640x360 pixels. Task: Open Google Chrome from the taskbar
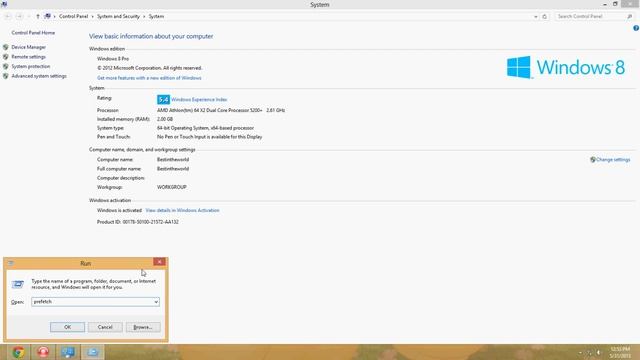(18, 352)
